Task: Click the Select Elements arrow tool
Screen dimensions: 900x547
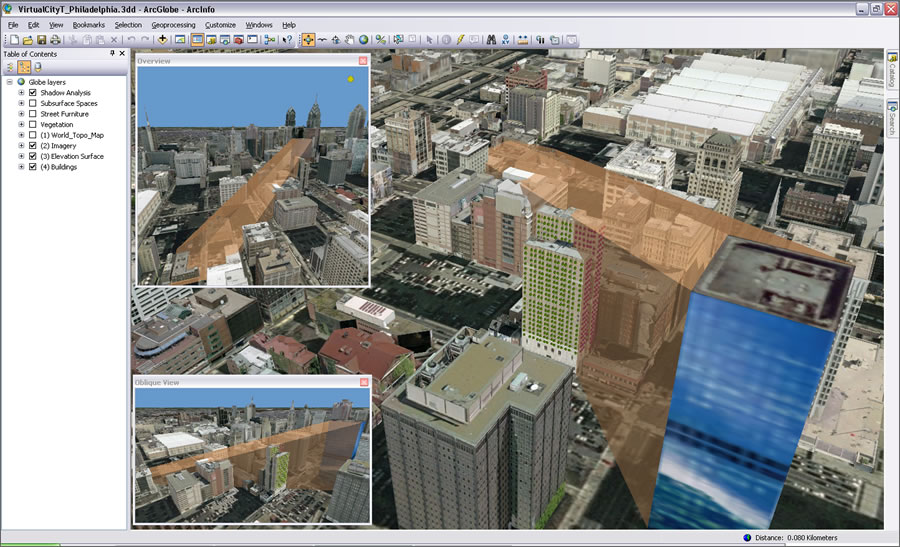Action: coord(429,40)
